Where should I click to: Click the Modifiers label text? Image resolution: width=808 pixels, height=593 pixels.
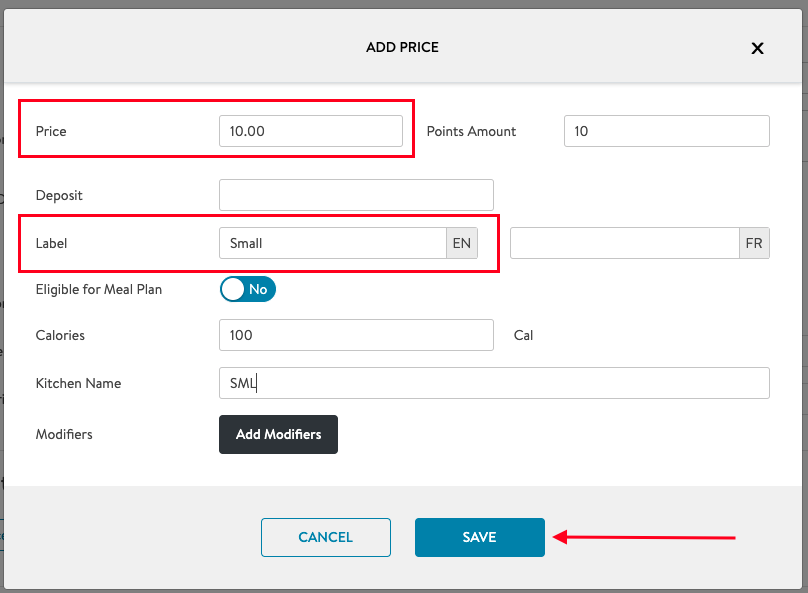[x=64, y=435]
